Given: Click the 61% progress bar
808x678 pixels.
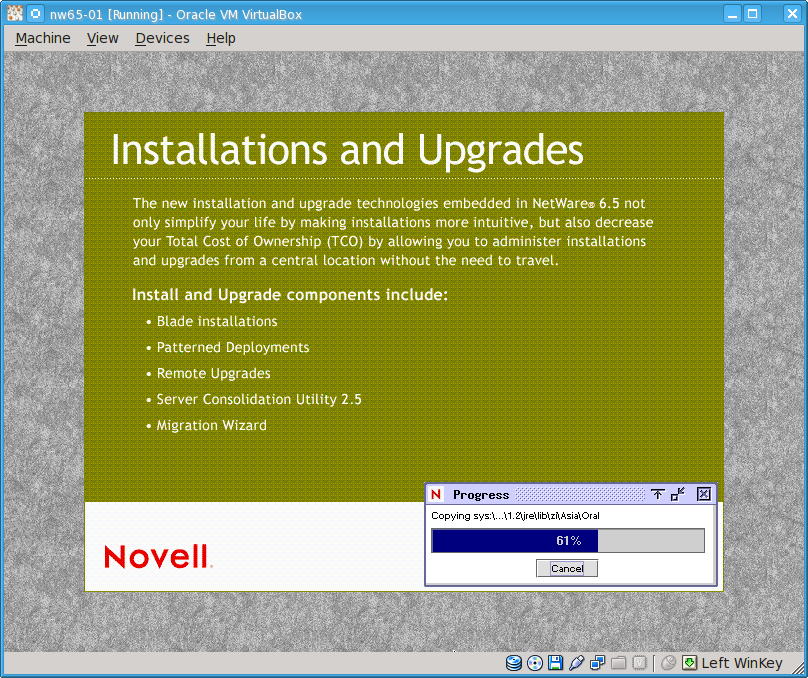Looking at the screenshot, I should [x=567, y=541].
